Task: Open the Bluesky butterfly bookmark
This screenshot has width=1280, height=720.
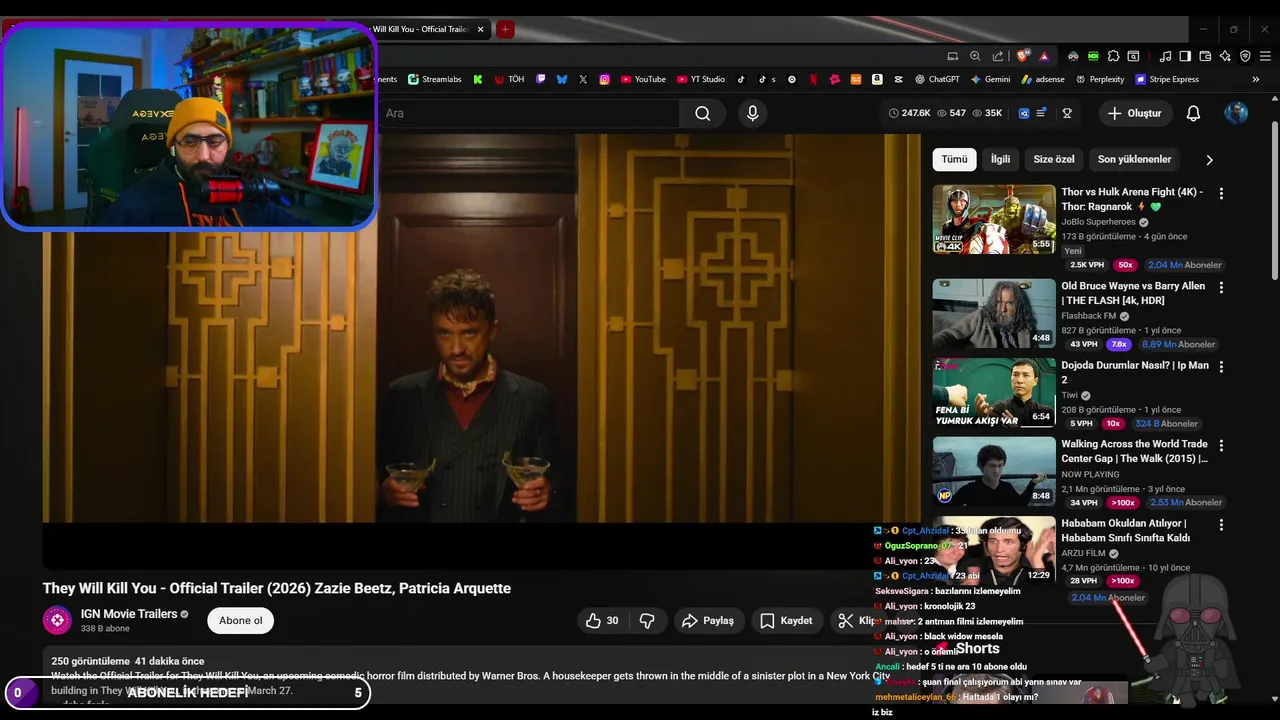Action: 562,79
